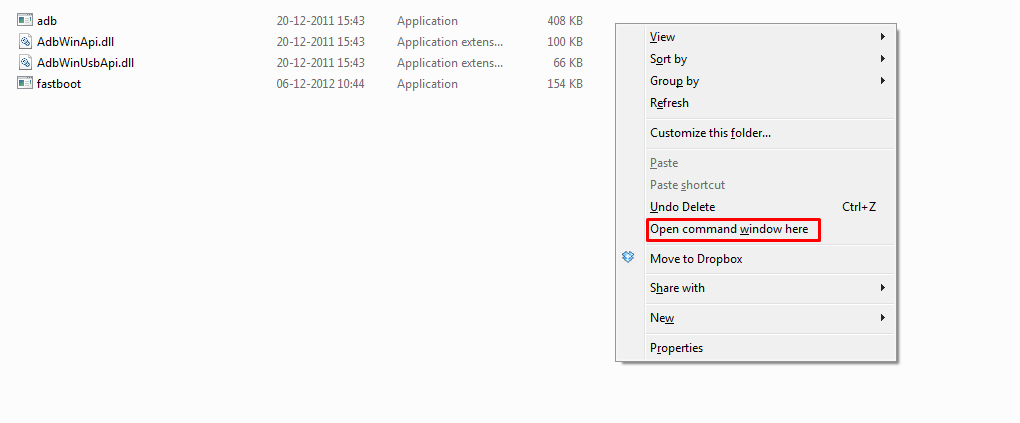Click the date '06-12-2012 10:44'

pyautogui.click(x=321, y=84)
